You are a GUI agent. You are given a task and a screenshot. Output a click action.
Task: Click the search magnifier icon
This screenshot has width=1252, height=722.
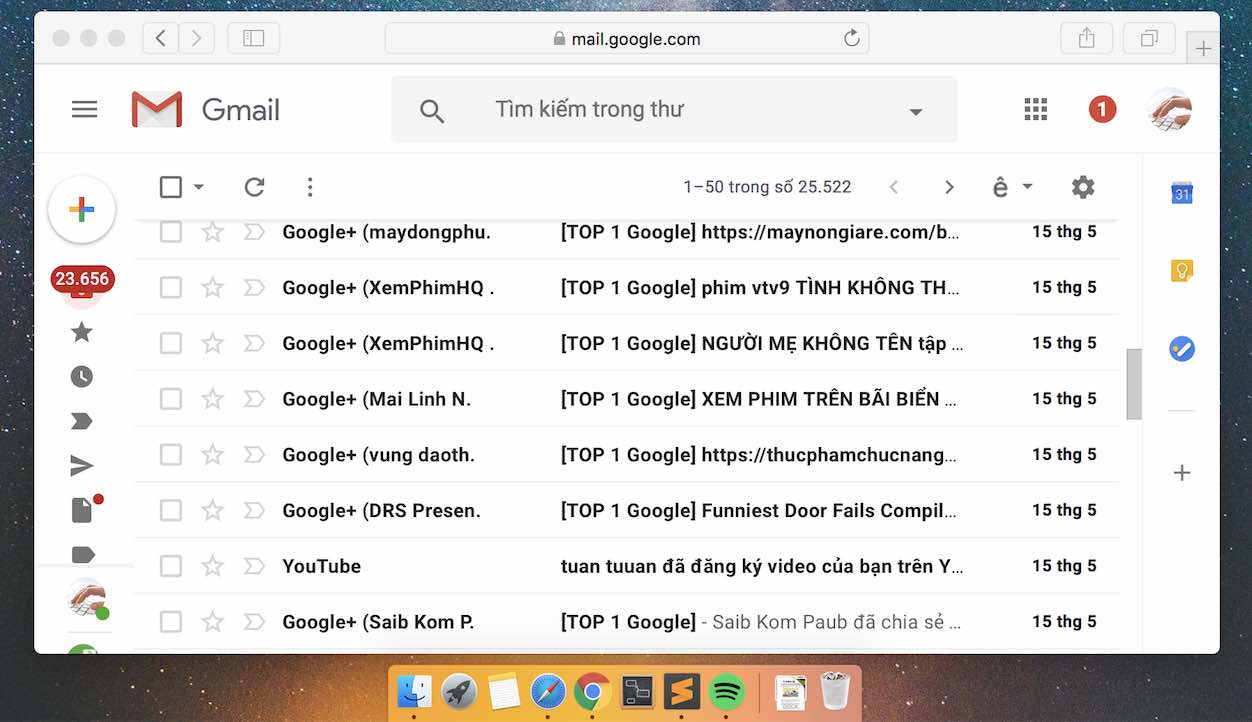tap(432, 110)
